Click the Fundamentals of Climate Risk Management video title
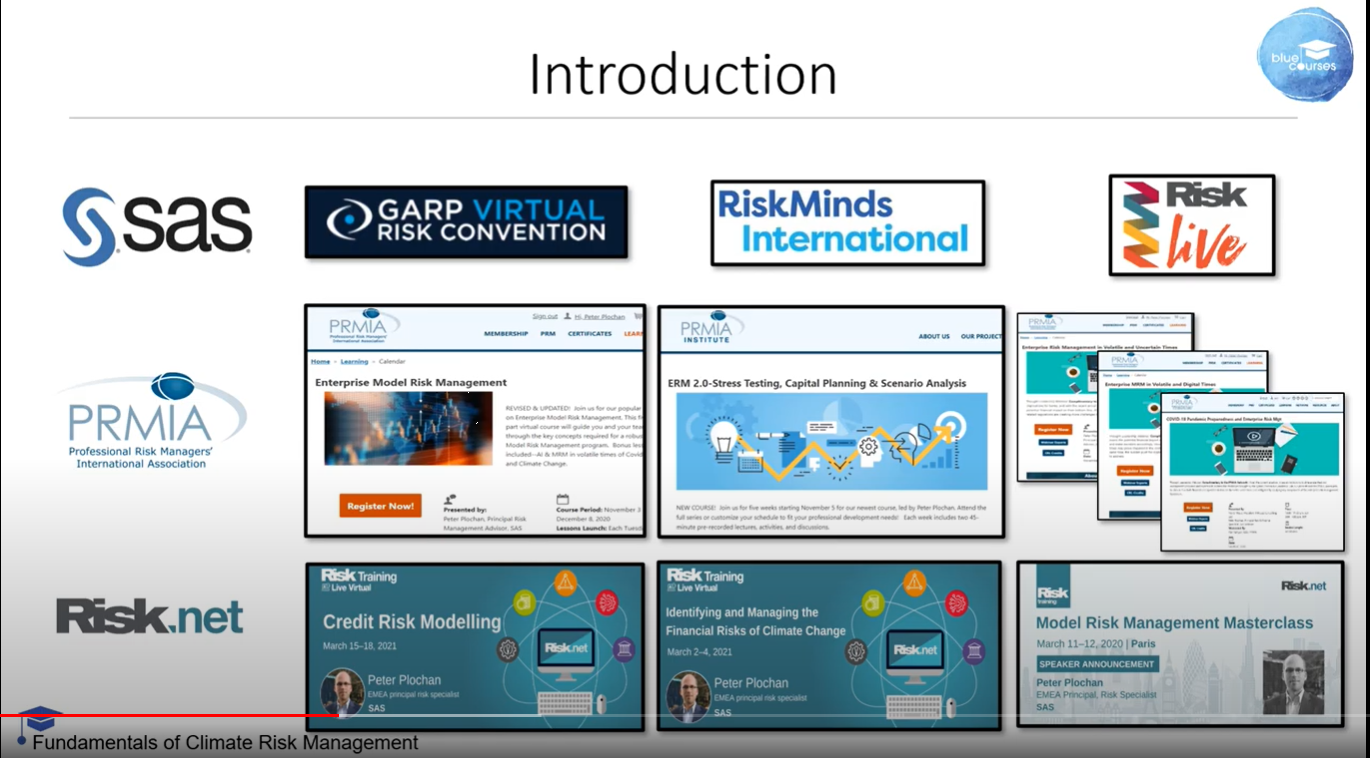The height and width of the screenshot is (758, 1370). (x=225, y=743)
